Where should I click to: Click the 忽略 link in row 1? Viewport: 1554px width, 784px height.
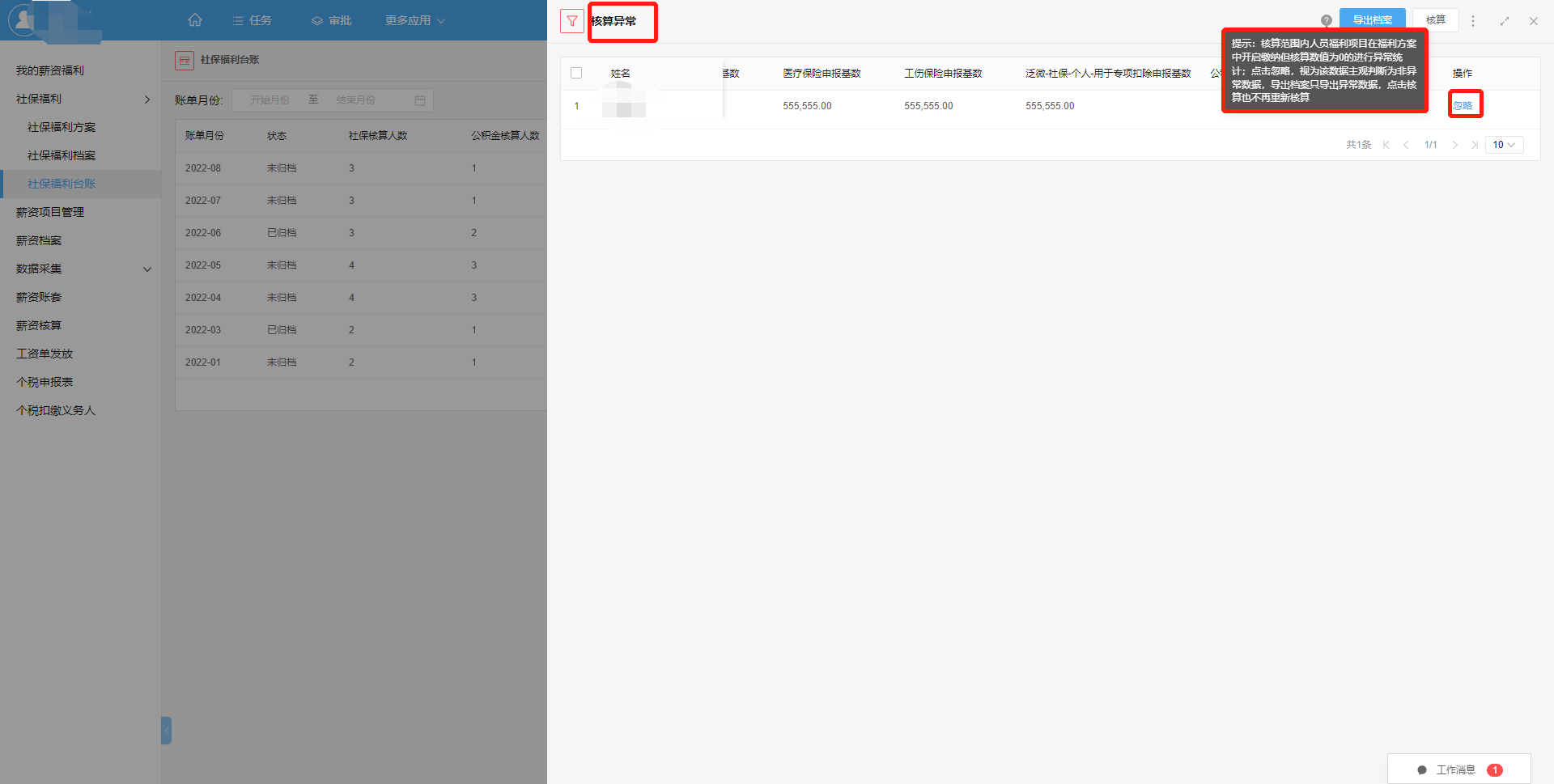click(x=1463, y=106)
